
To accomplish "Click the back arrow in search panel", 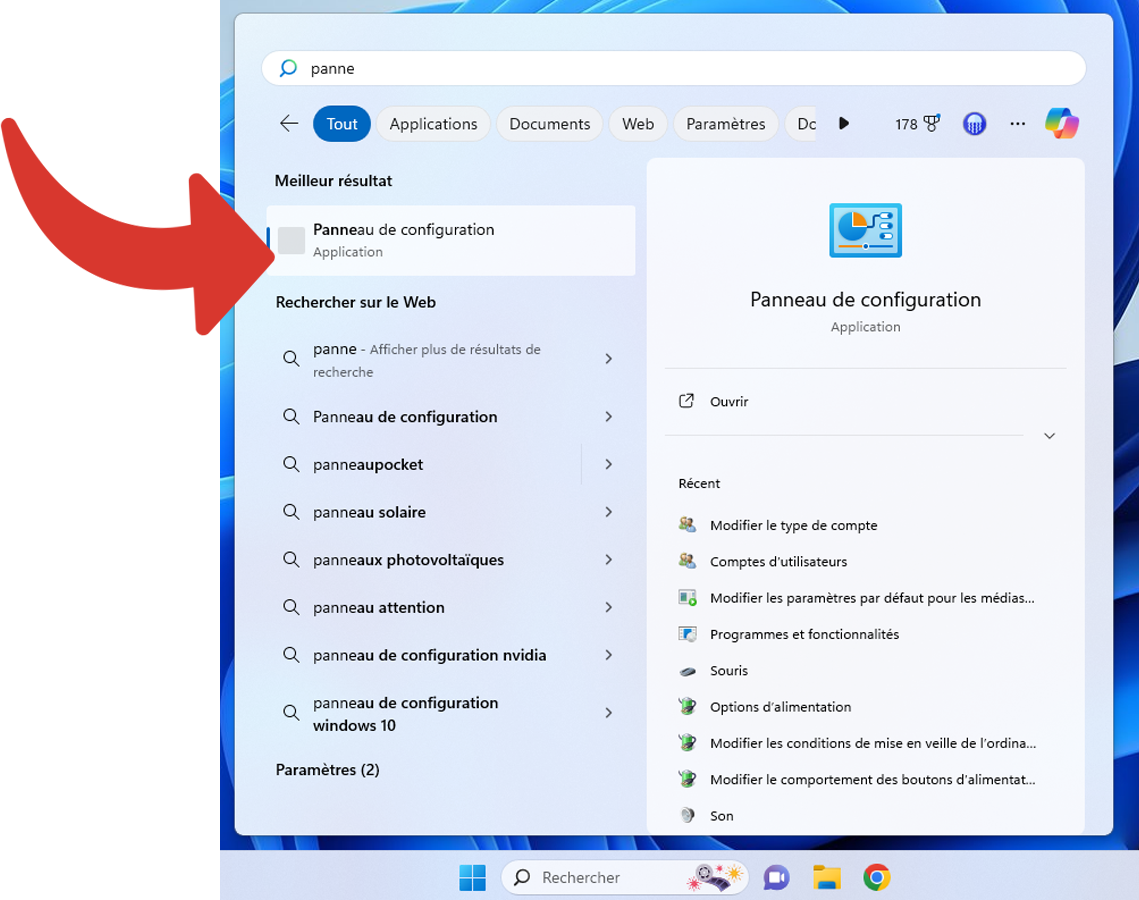I will point(289,123).
